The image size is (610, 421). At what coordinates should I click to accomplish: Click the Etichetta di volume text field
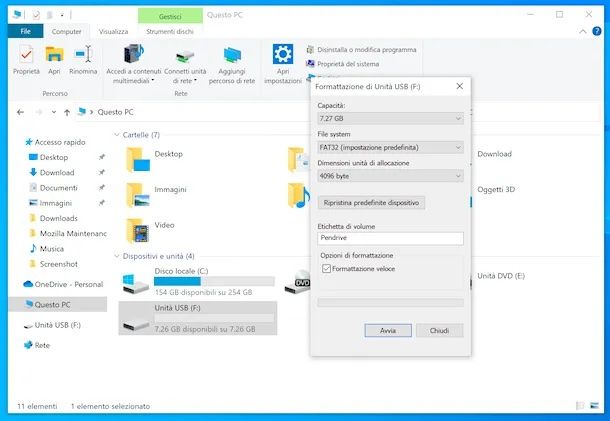[390, 238]
